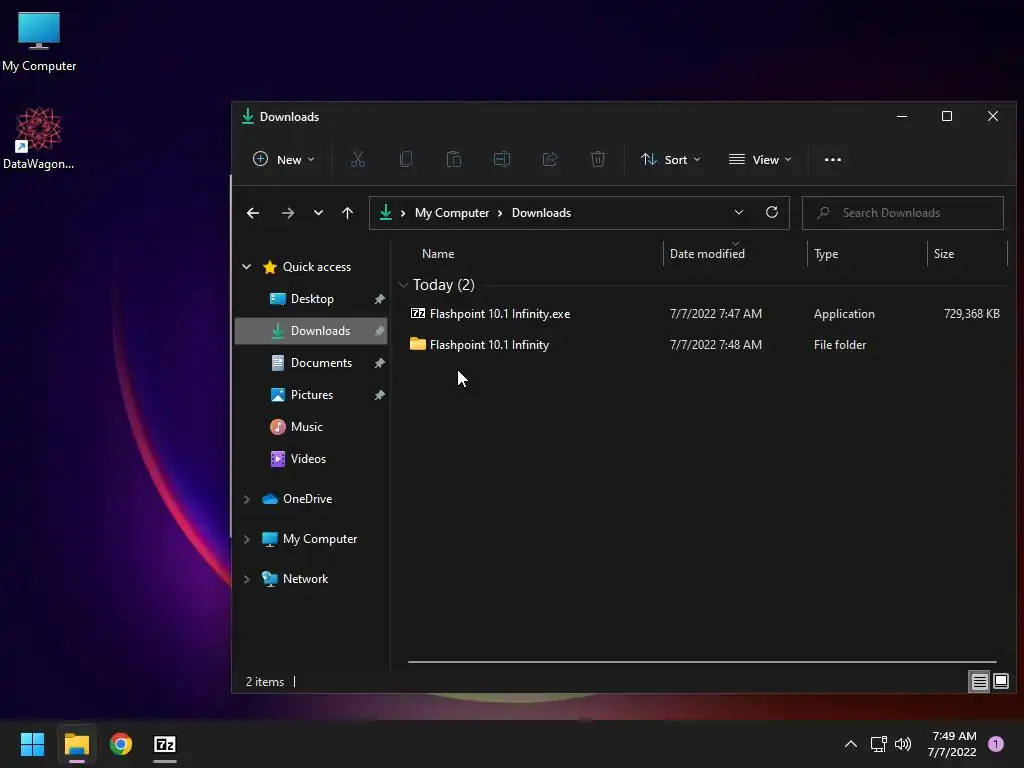Refresh the Downloads folder view
Image resolution: width=1024 pixels, height=768 pixels.
pyautogui.click(x=772, y=212)
